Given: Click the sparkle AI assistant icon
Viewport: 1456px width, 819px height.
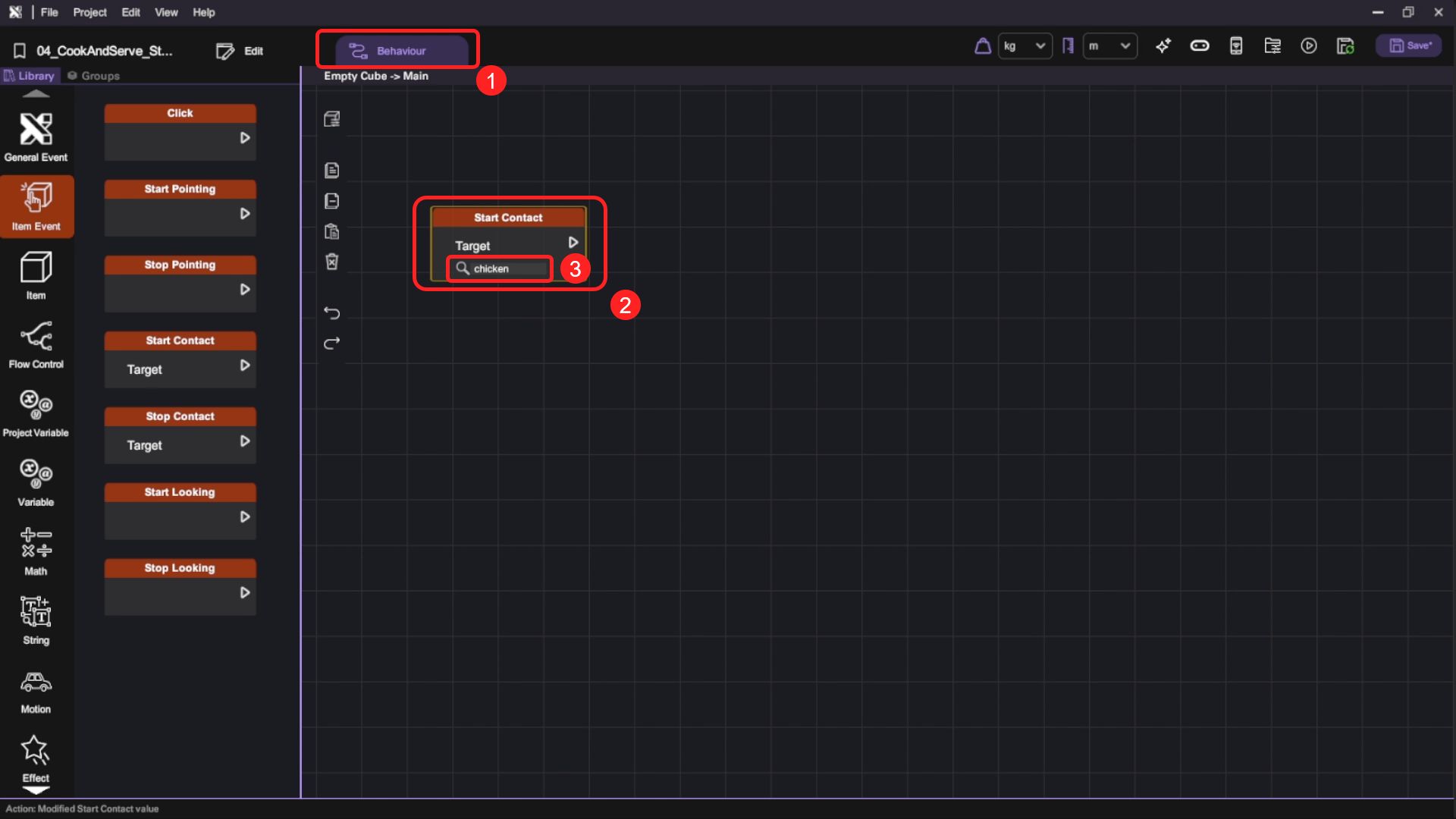Looking at the screenshot, I should point(1163,46).
